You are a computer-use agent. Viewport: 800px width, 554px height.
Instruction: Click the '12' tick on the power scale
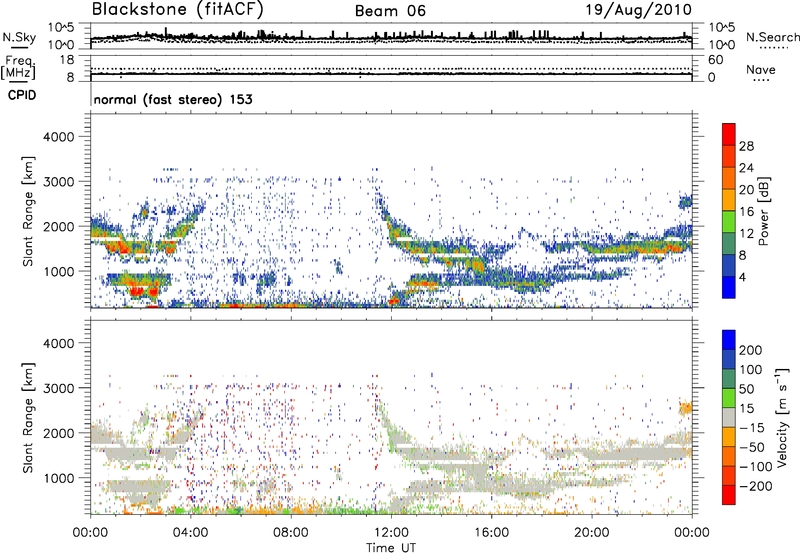[746, 234]
